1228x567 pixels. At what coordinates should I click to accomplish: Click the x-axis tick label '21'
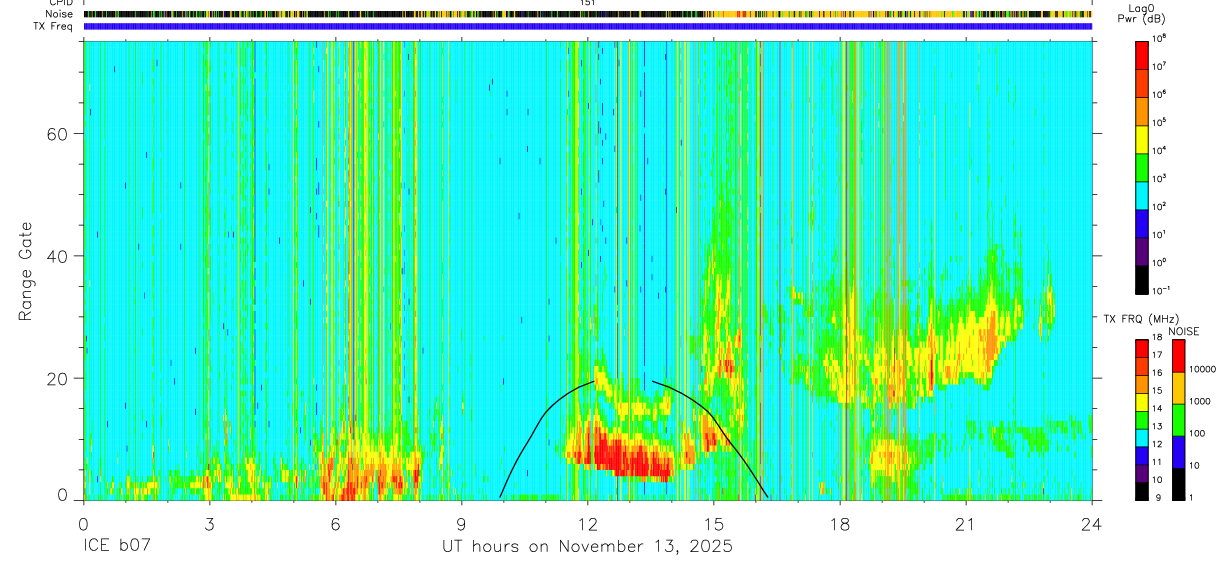tap(966, 524)
